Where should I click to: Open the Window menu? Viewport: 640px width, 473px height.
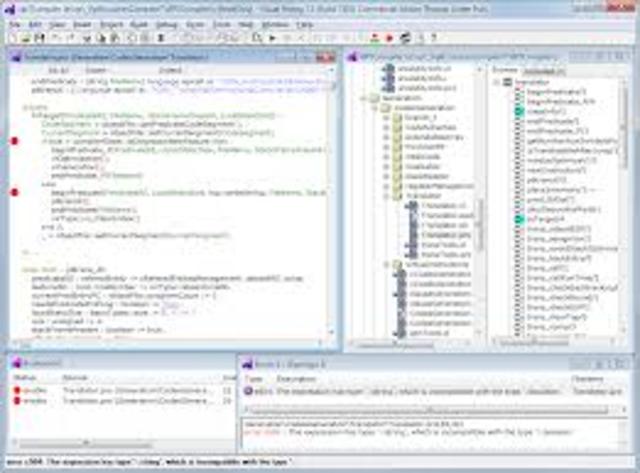tap(276, 25)
